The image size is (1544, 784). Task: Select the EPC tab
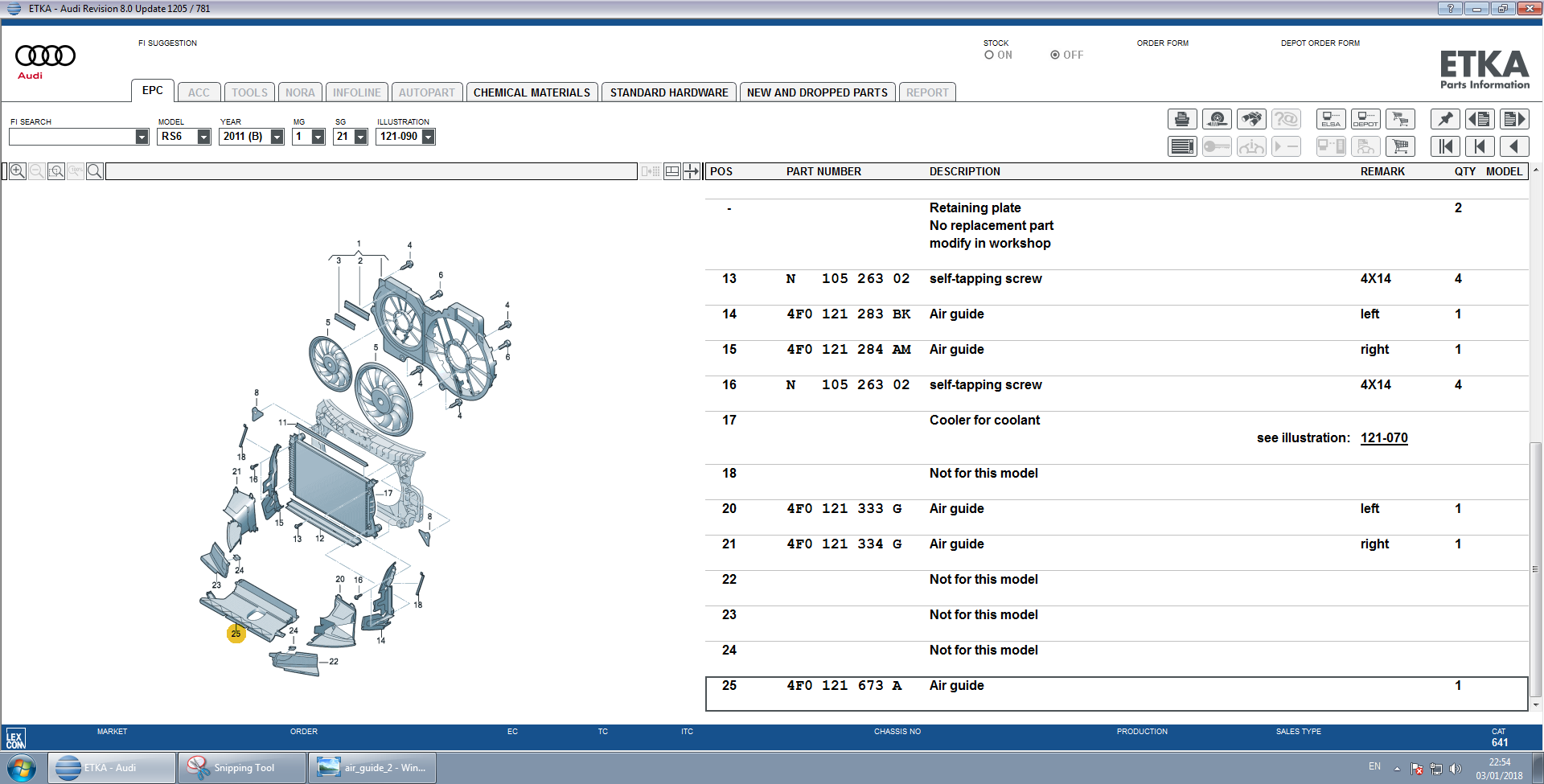click(x=153, y=91)
